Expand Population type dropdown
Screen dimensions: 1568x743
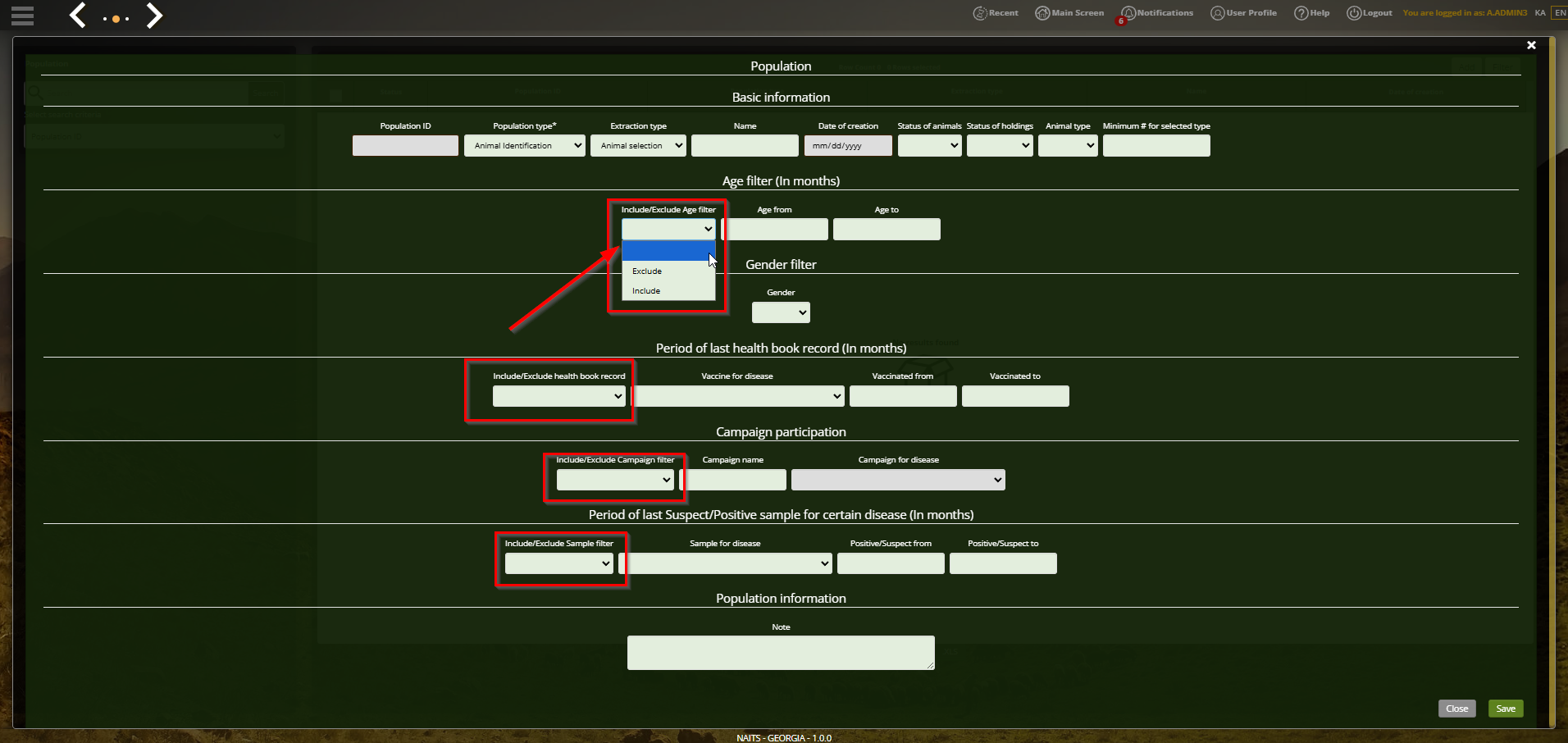[x=525, y=146]
